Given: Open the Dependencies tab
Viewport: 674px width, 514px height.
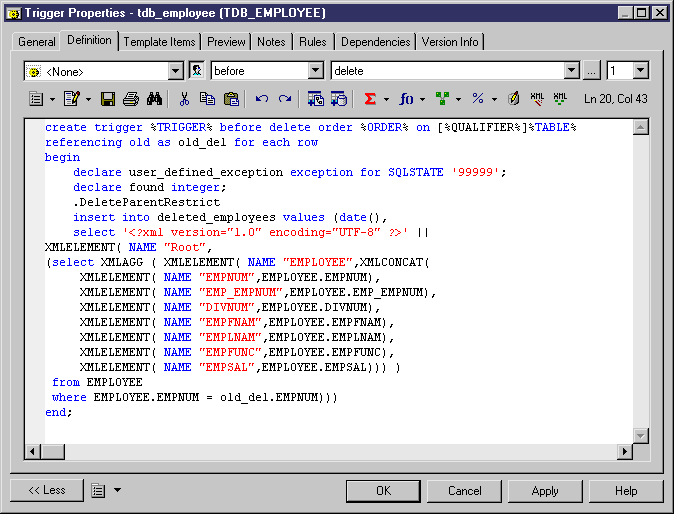Looking at the screenshot, I should click(x=376, y=42).
